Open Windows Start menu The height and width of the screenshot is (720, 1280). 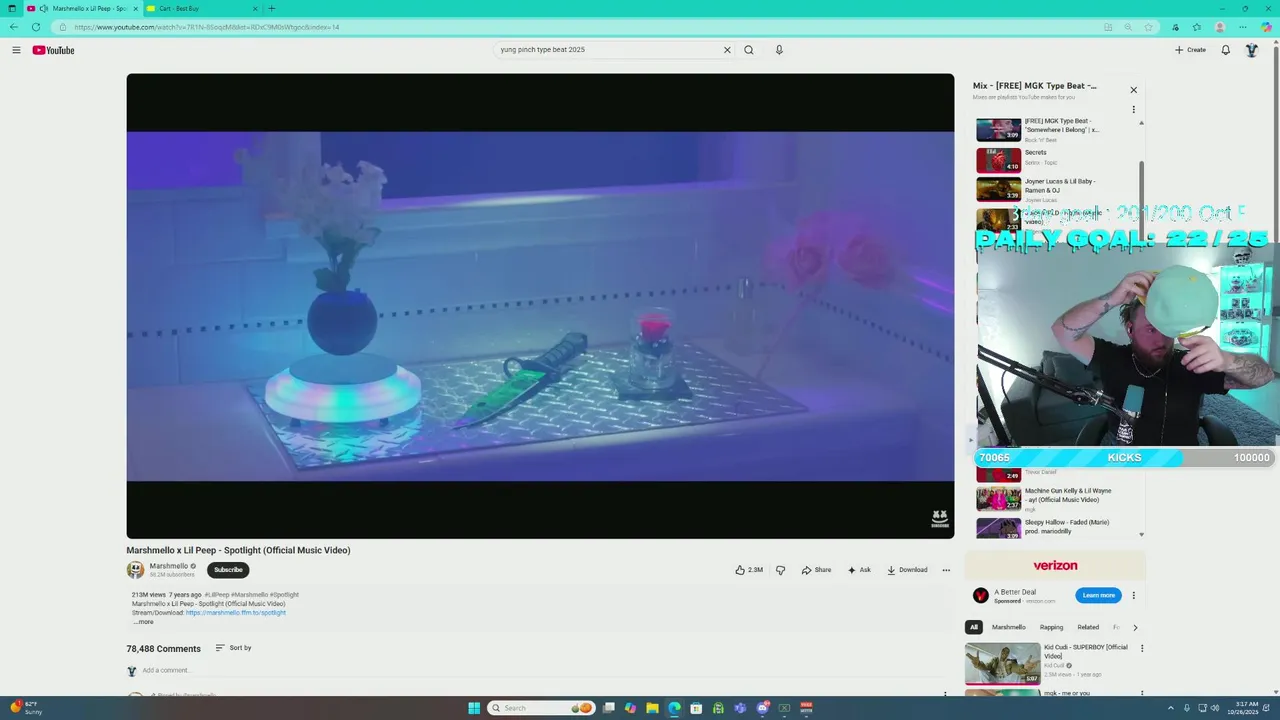pos(474,708)
